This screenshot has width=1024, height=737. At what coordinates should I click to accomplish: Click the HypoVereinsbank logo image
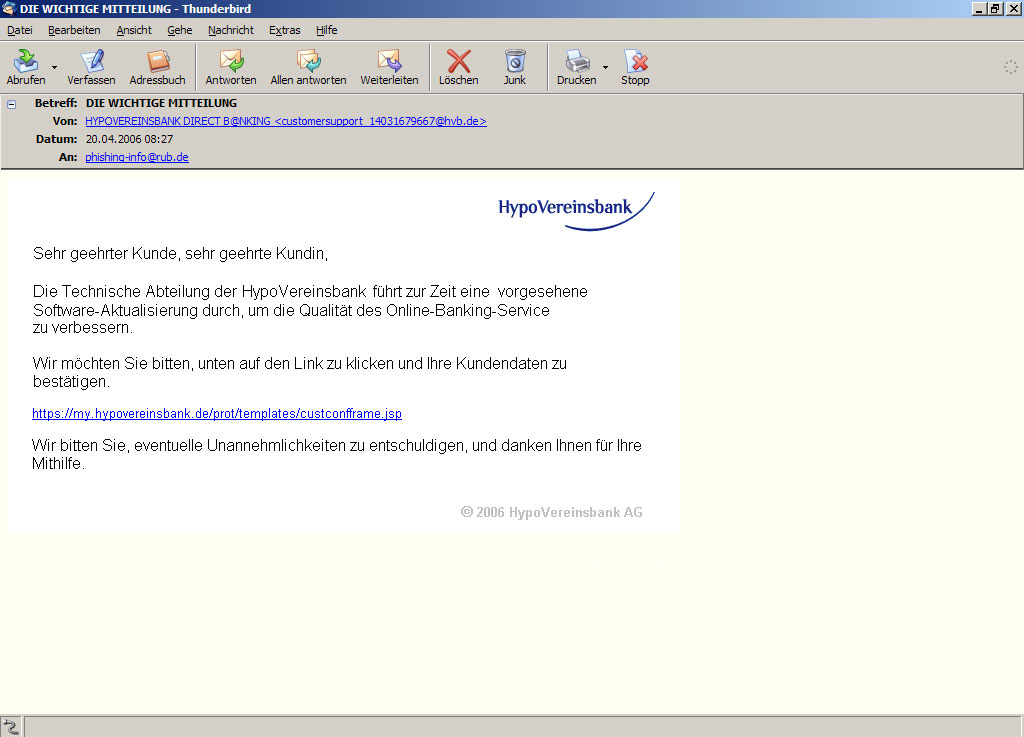tap(576, 211)
